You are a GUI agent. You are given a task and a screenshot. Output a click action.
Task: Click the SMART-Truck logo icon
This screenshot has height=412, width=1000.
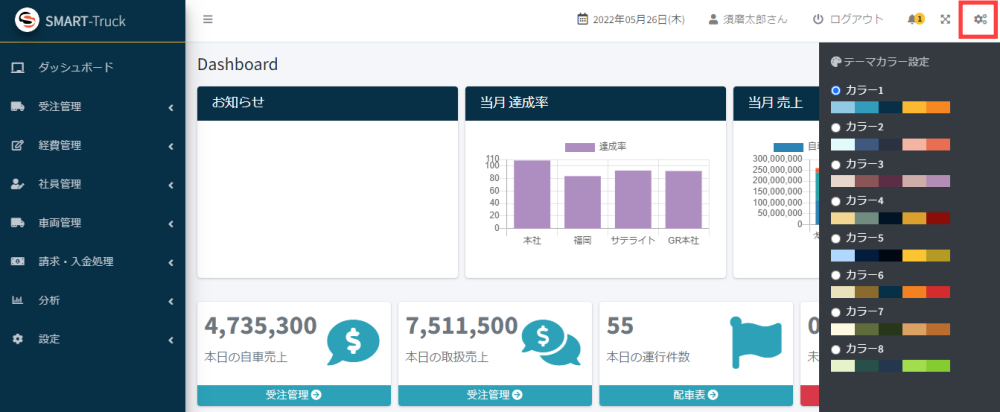point(27,20)
